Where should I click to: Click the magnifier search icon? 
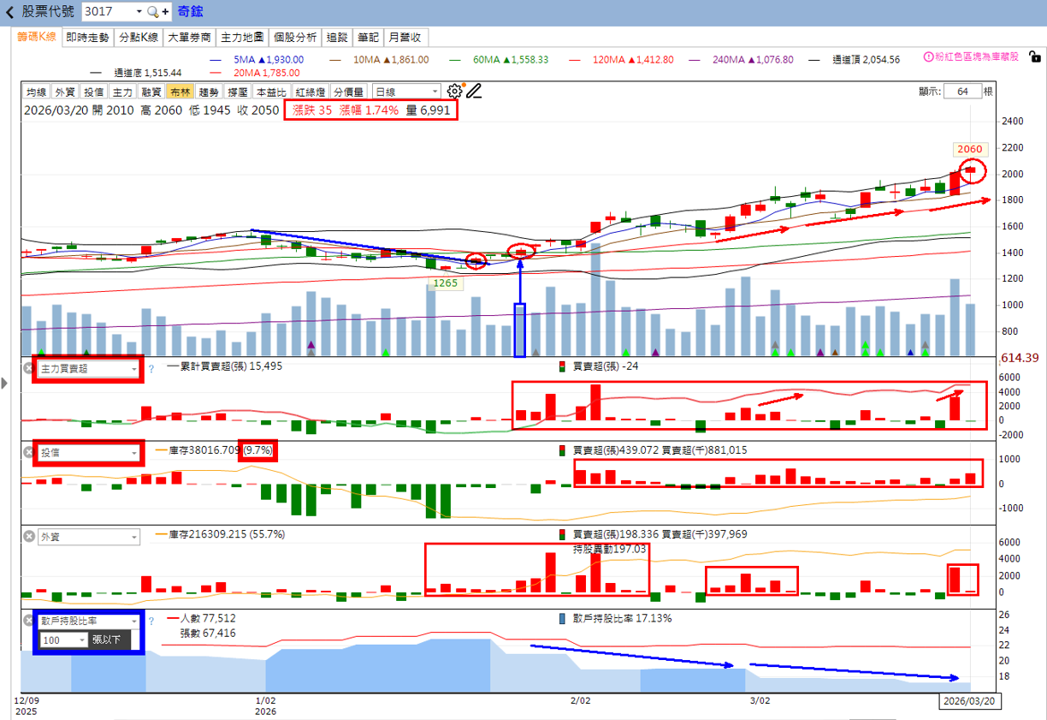point(153,11)
